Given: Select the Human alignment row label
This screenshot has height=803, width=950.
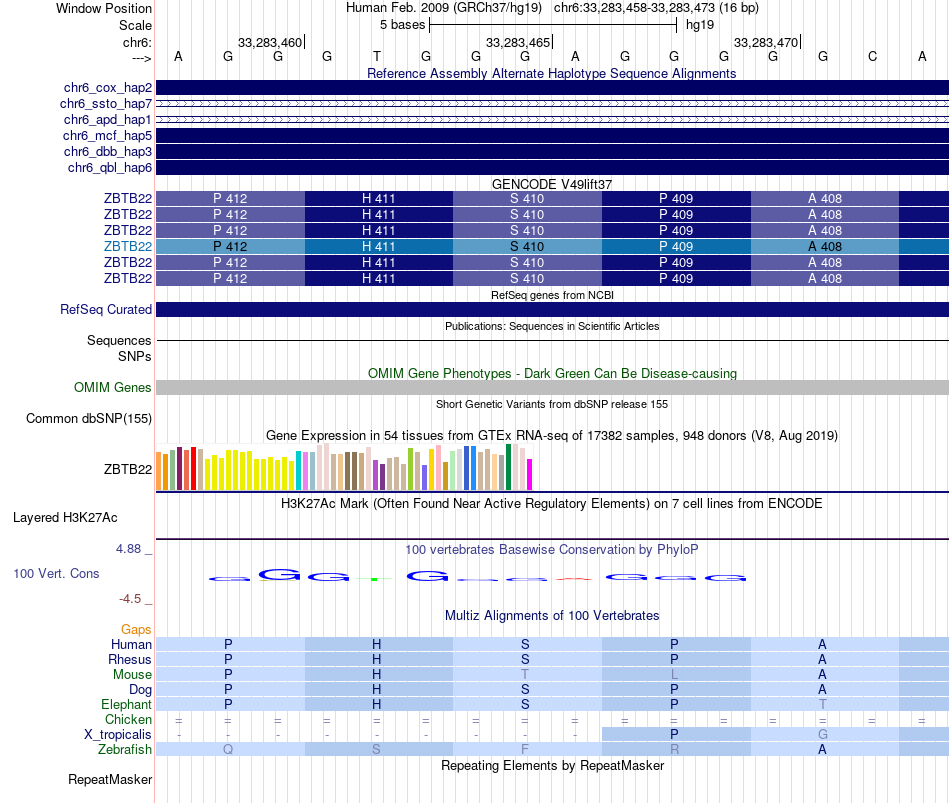Looking at the screenshot, I should [131, 644].
